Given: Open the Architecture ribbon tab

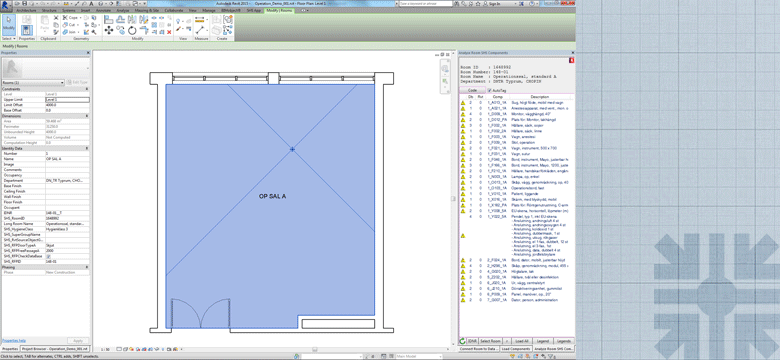Looking at the screenshot, I should point(26,10).
